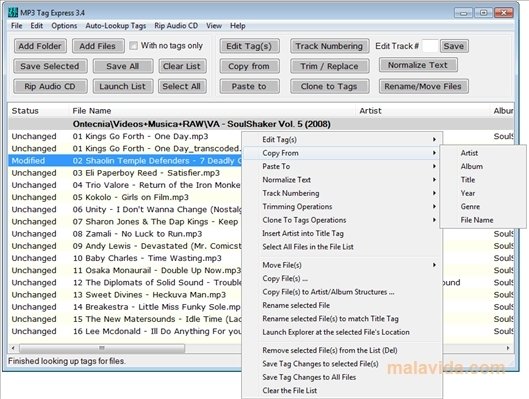The image size is (529, 399).
Task: Expand the Edit Tag(s) submenu arrow
Action: (434, 139)
